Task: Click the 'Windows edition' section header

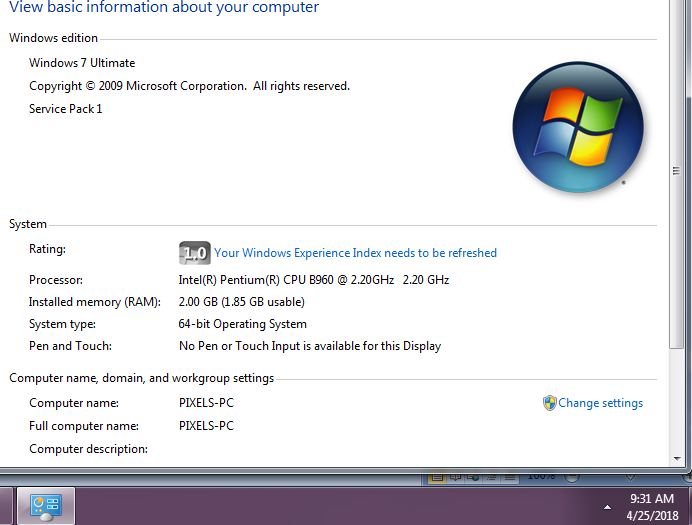Action: (x=53, y=38)
